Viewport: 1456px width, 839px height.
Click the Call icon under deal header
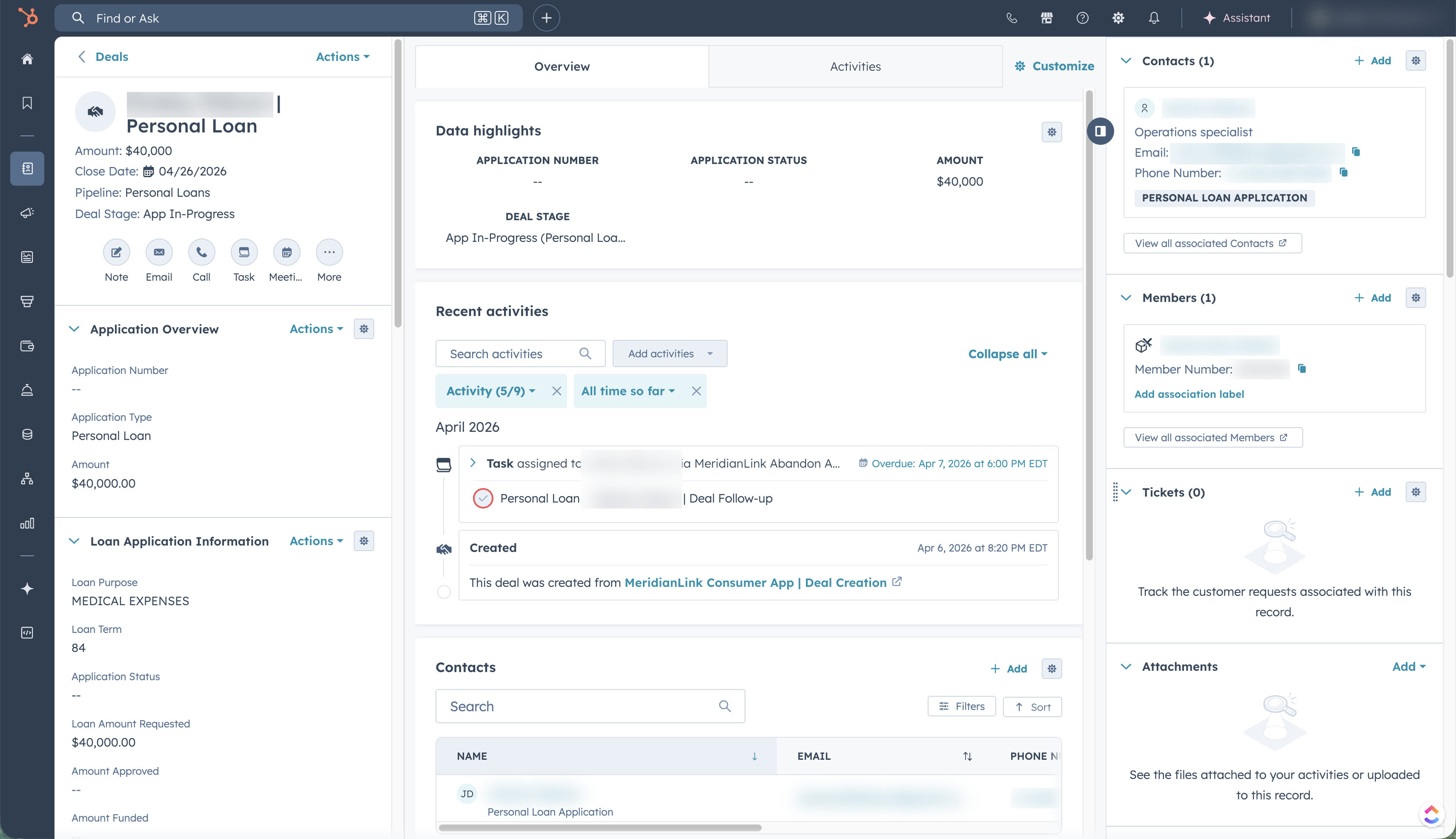click(x=201, y=252)
